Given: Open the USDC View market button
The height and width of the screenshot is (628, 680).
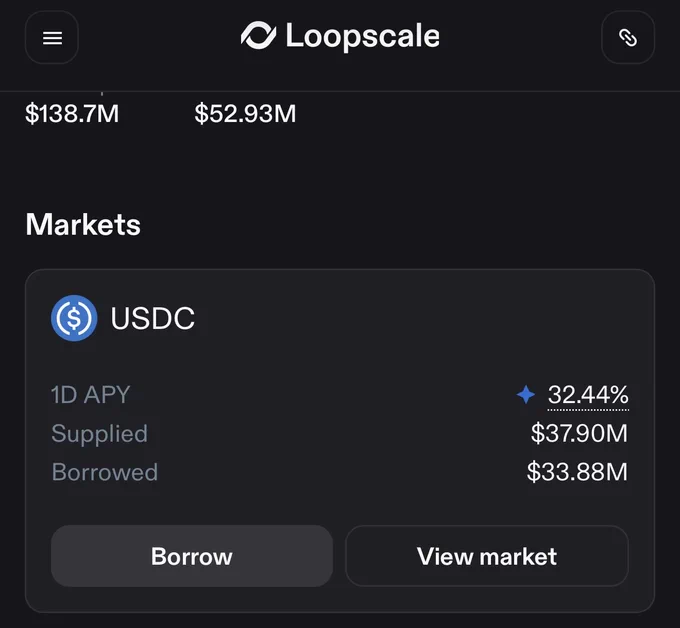Looking at the screenshot, I should [x=487, y=556].
